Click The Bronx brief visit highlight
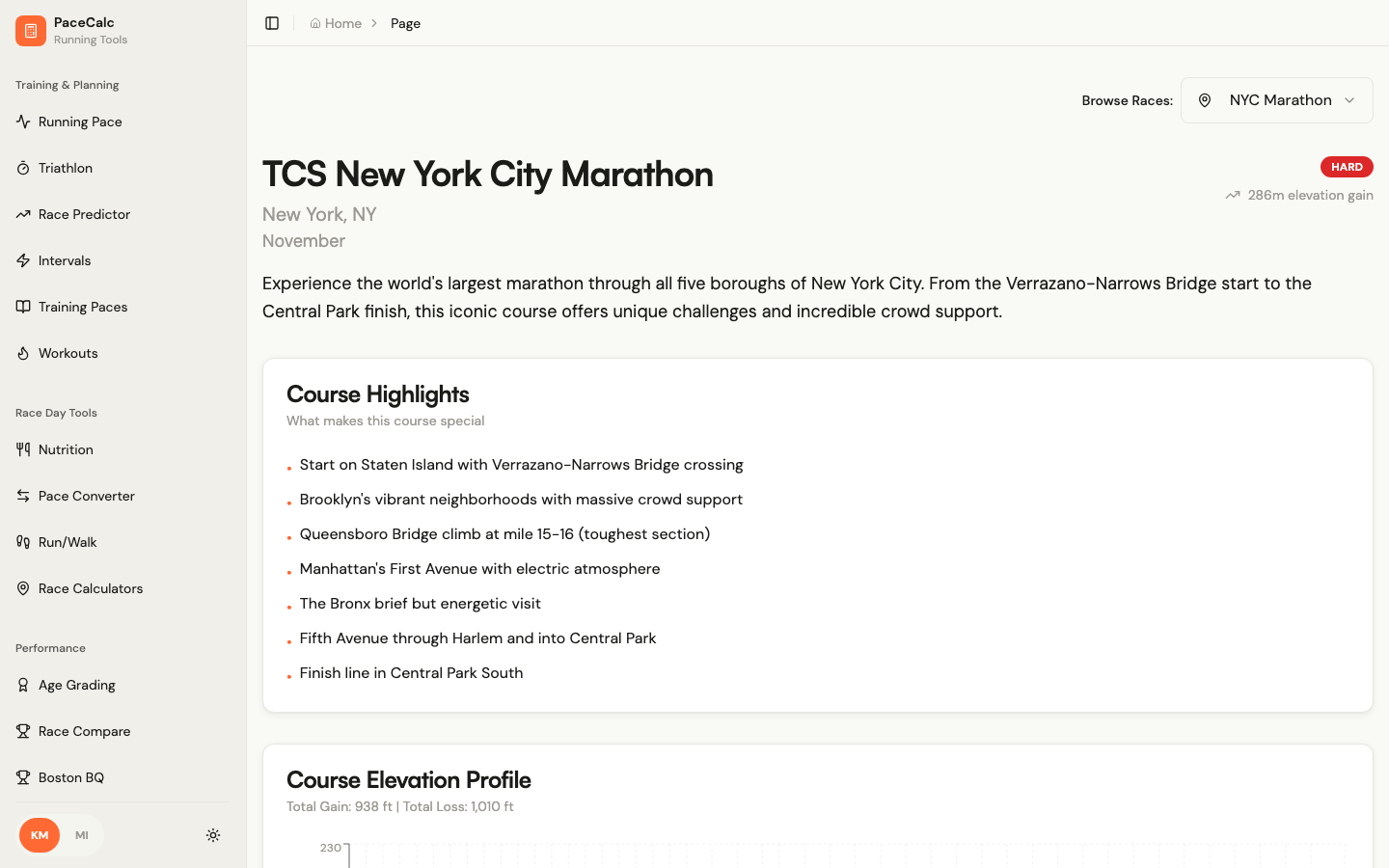 [x=420, y=604]
